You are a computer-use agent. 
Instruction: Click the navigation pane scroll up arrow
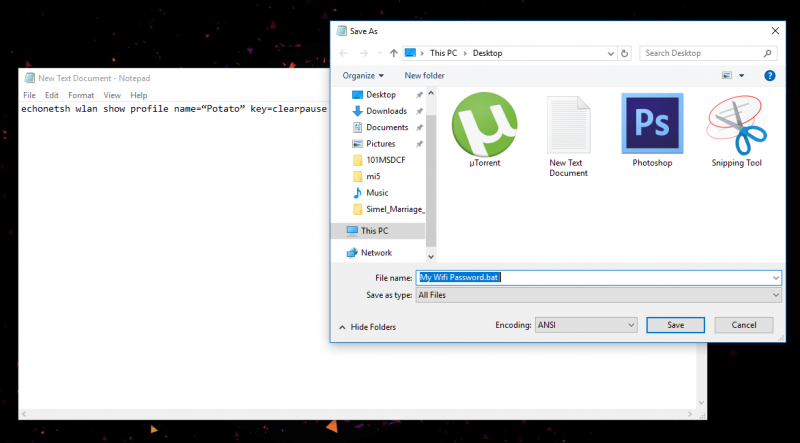(x=431, y=93)
